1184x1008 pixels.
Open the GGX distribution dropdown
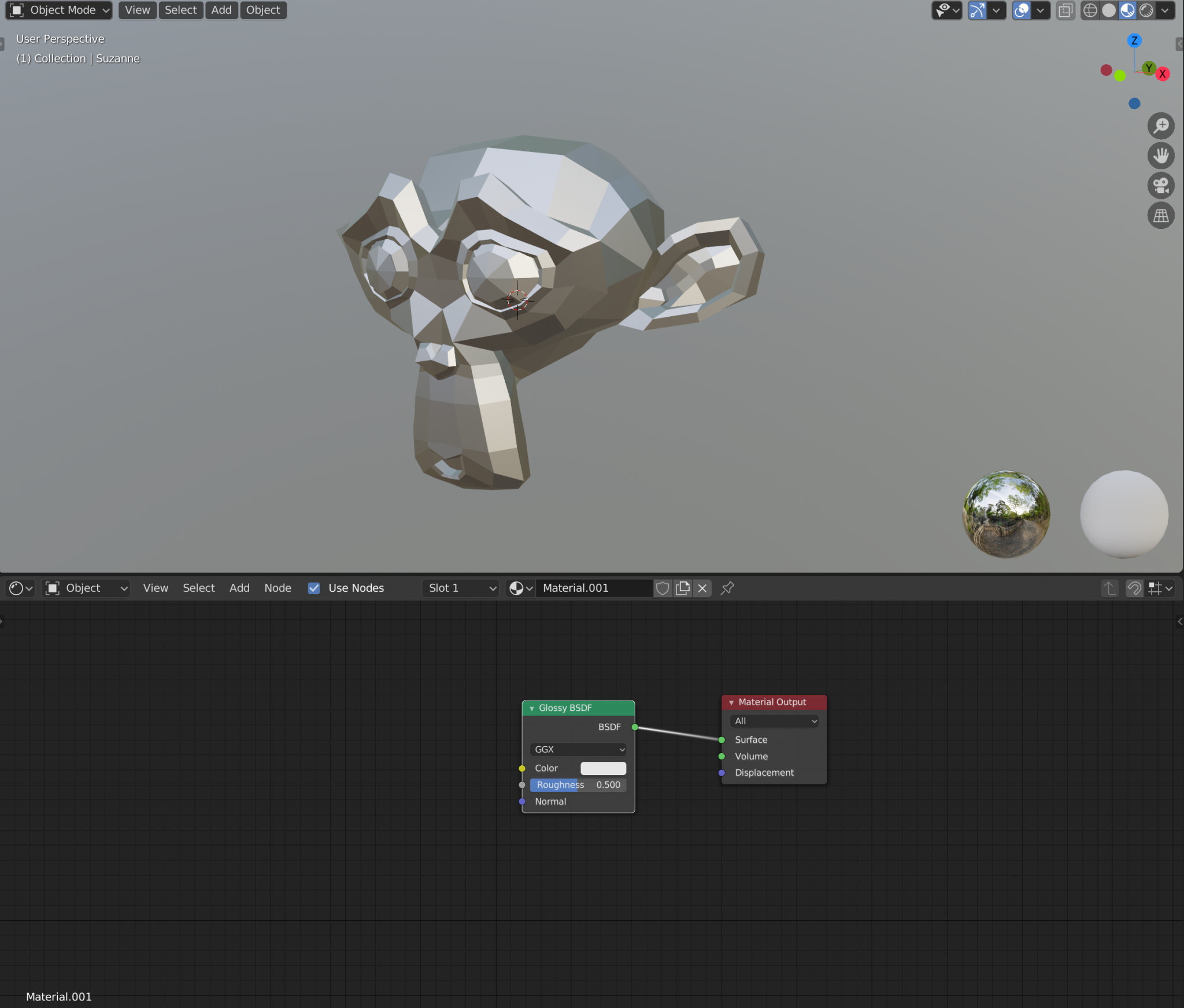[578, 749]
